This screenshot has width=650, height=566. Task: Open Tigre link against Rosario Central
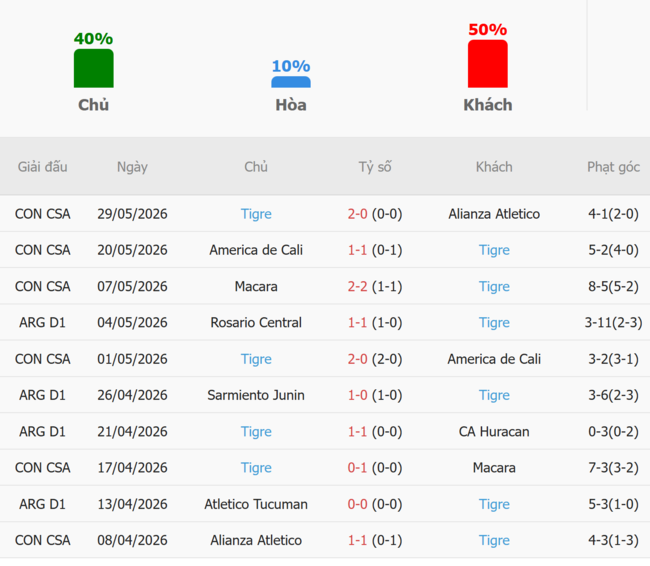coord(494,323)
